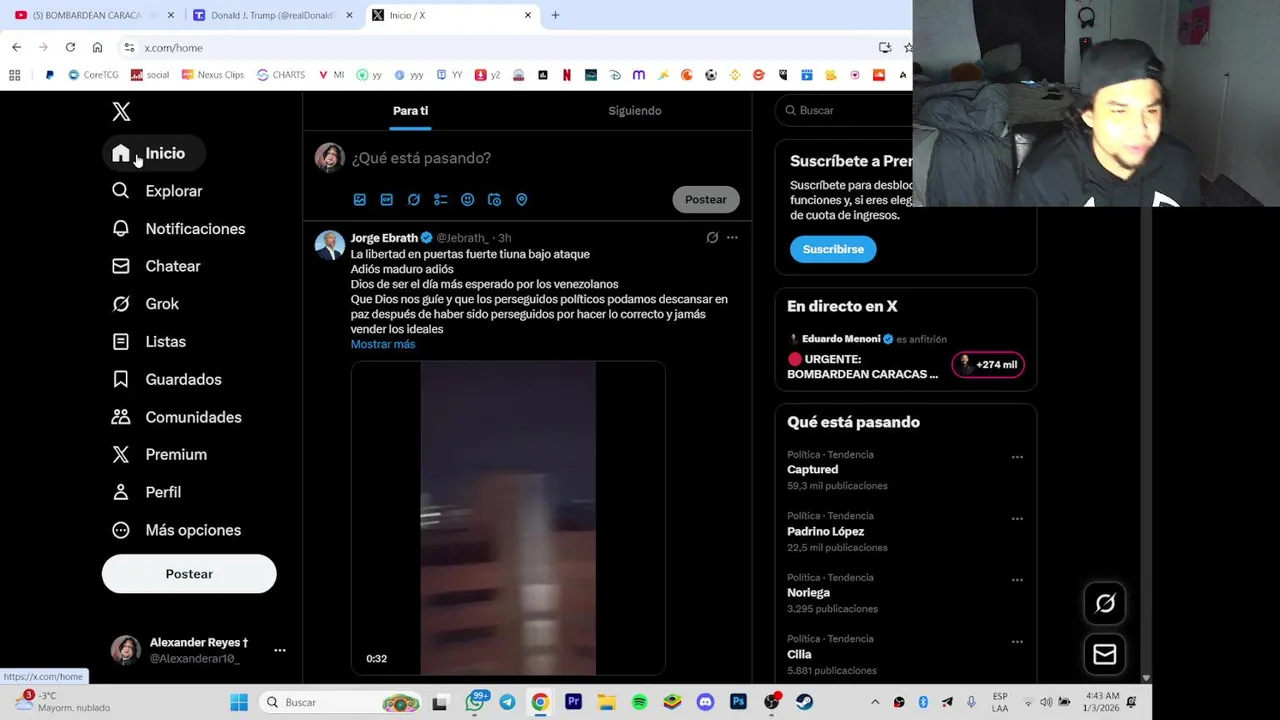Open Notificaciones in the sidebar

(x=178, y=229)
